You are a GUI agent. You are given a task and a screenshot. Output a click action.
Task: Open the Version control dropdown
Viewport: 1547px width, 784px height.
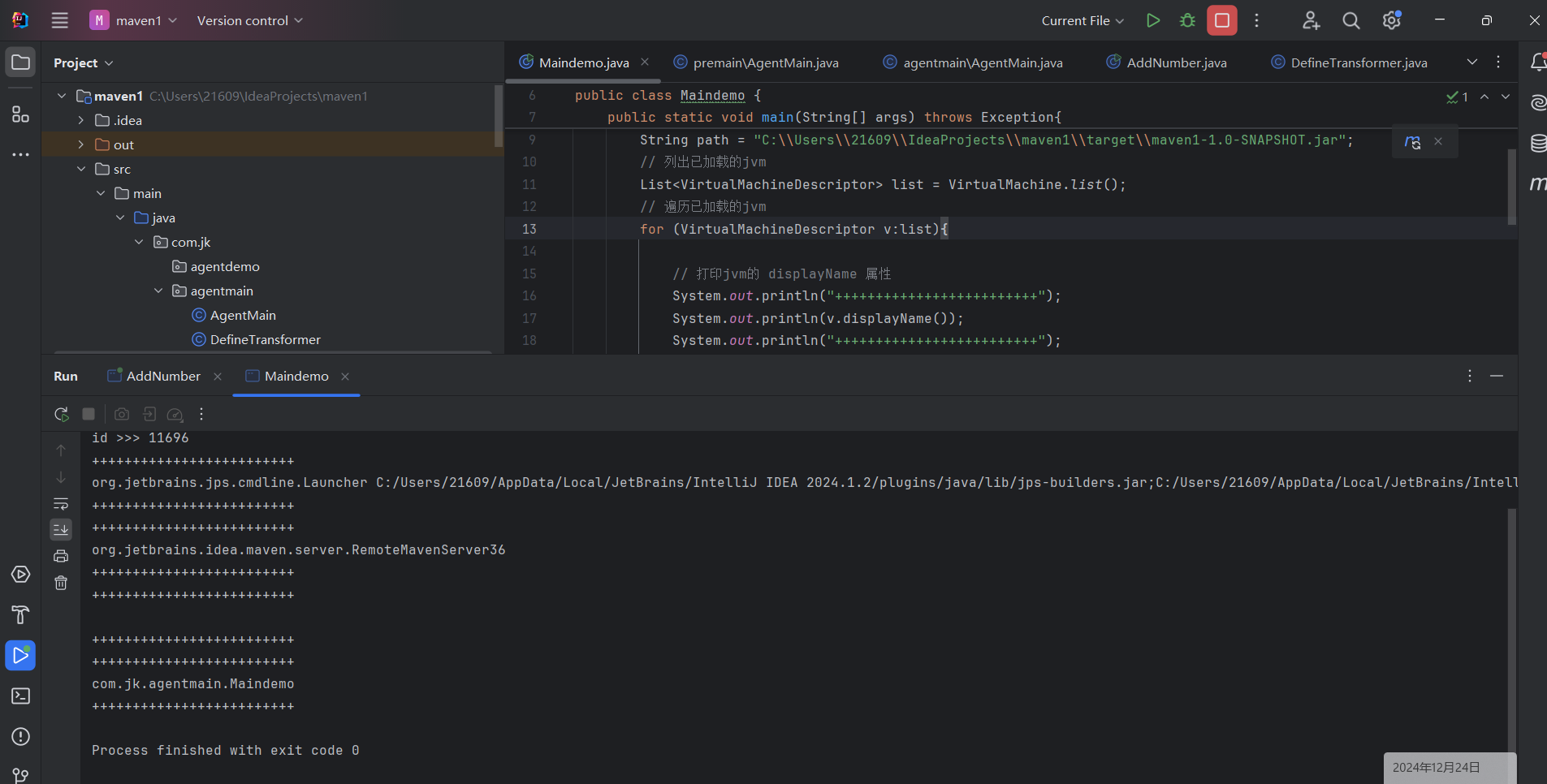[x=249, y=20]
